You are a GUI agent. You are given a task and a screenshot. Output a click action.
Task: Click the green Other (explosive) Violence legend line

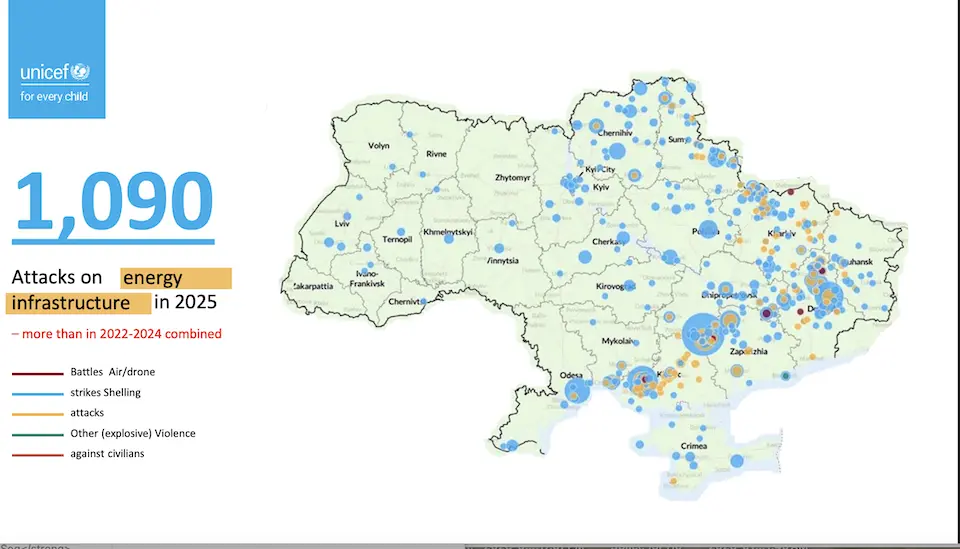(37, 435)
